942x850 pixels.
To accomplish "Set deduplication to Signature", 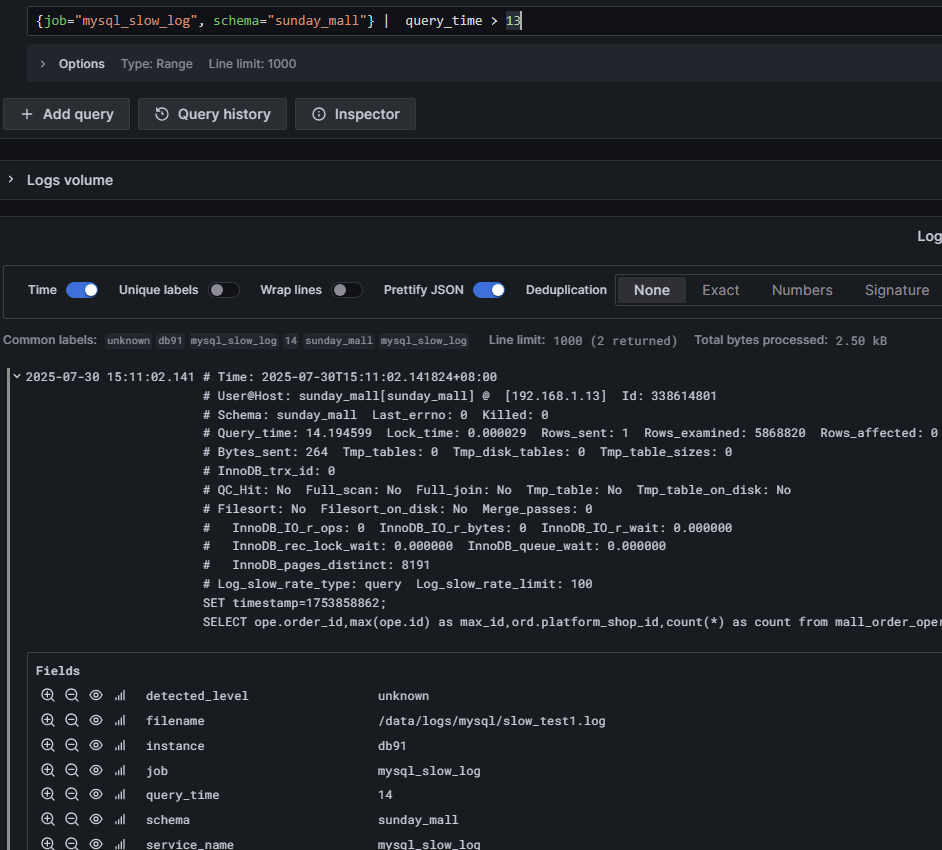I will (x=897, y=290).
